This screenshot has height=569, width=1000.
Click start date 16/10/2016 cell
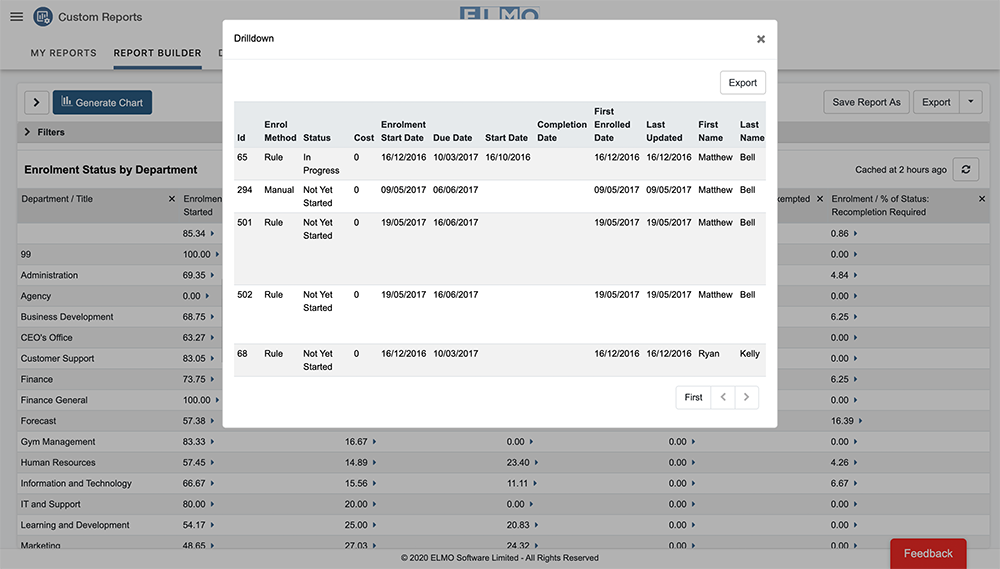coord(508,157)
